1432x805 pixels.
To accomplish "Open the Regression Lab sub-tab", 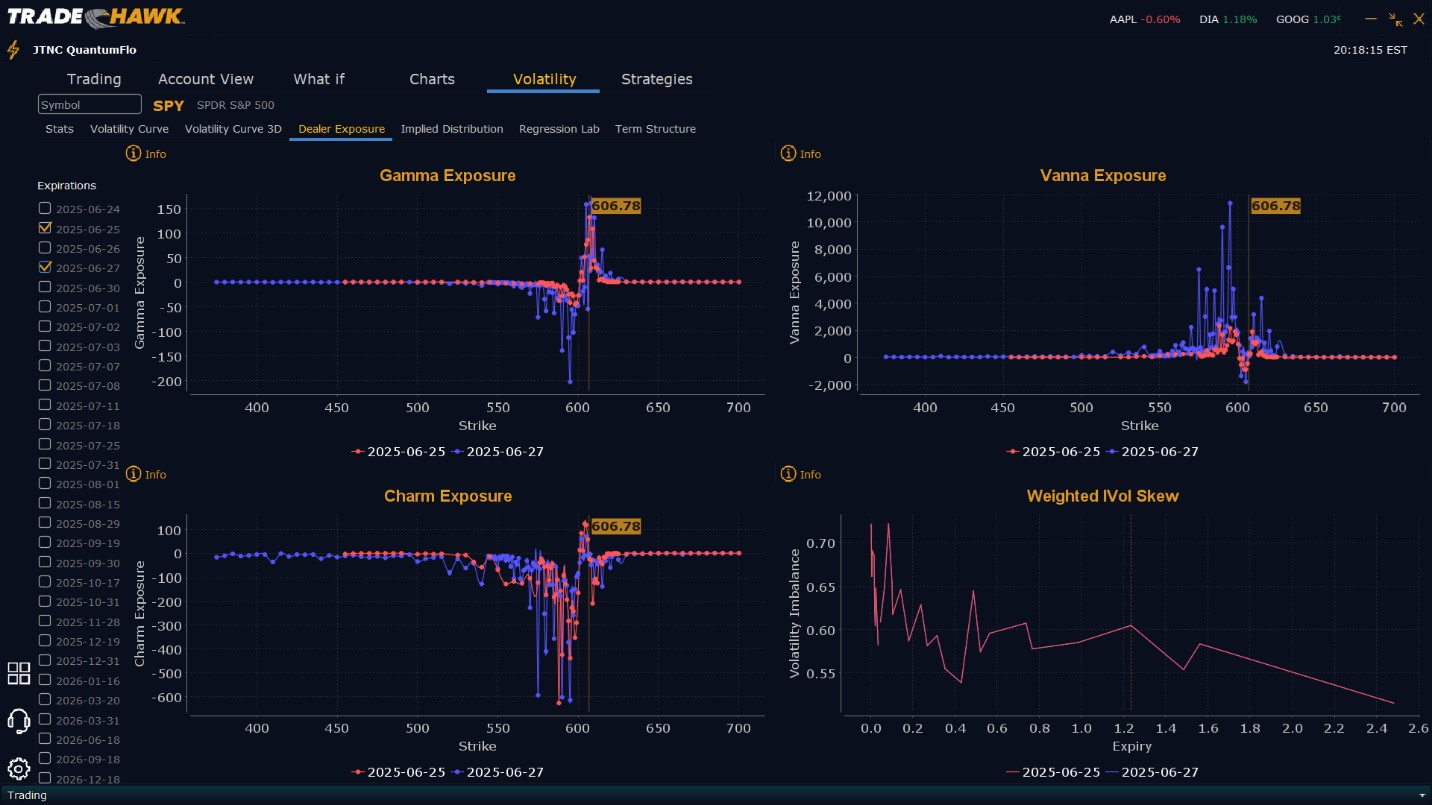I will coord(559,129).
